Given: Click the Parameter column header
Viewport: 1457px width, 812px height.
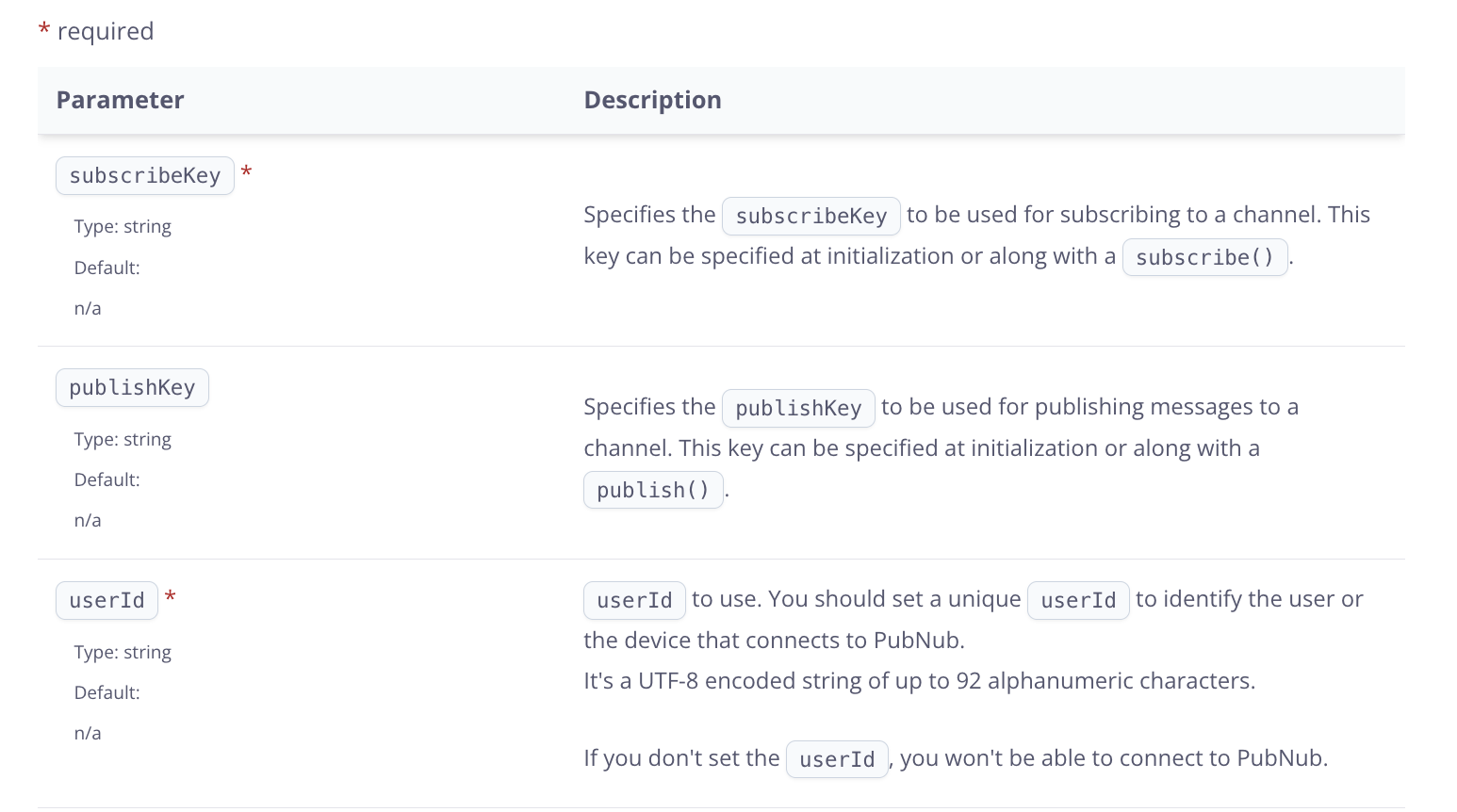Looking at the screenshot, I should click(120, 100).
